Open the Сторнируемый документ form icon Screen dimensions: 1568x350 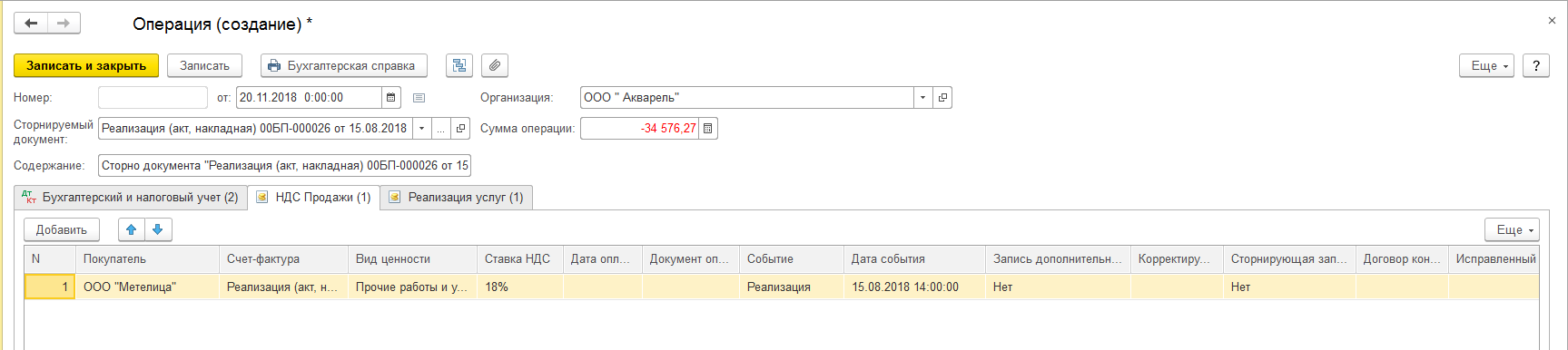tap(461, 129)
